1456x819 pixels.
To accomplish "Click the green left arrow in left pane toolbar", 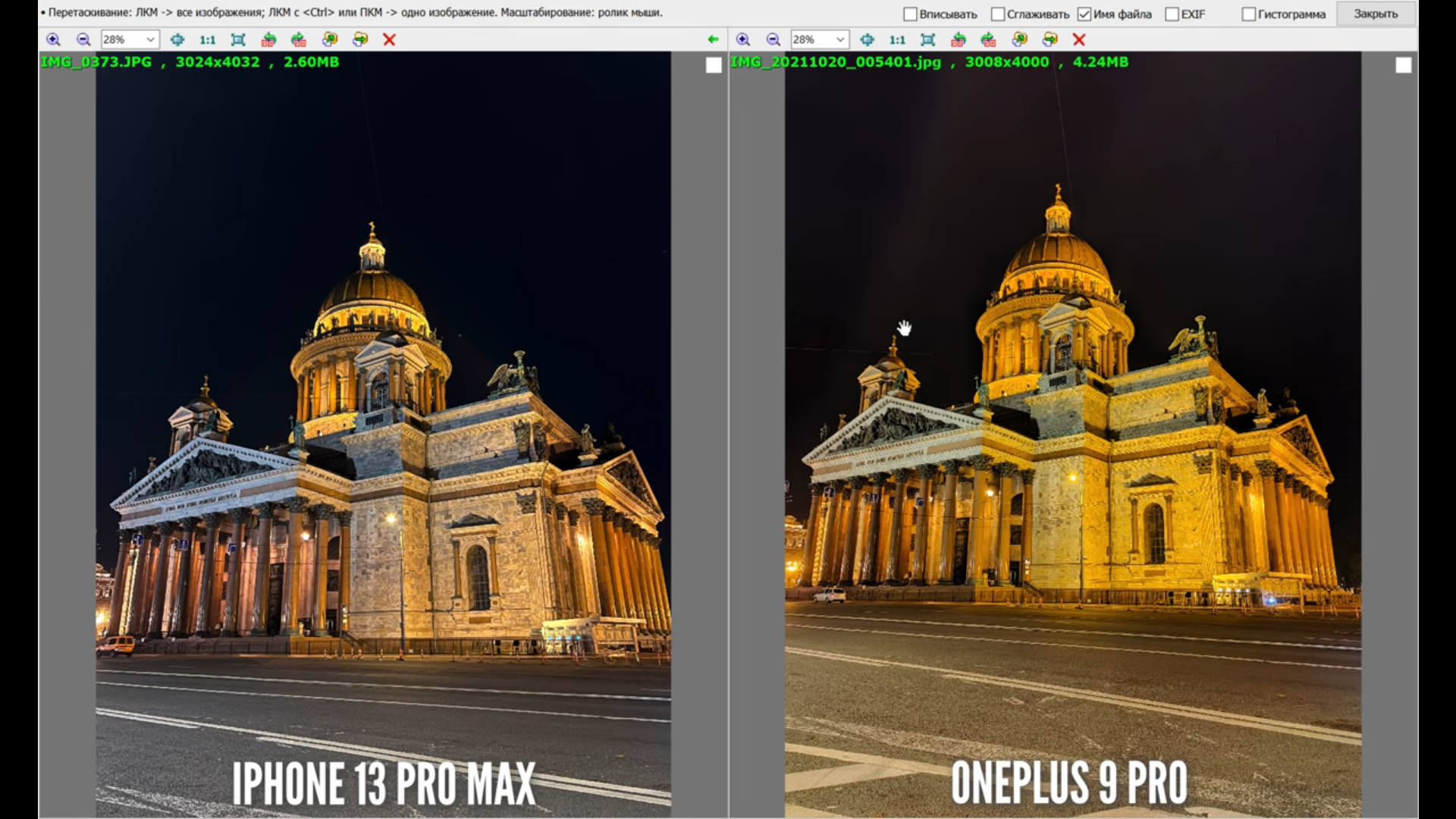I will pyautogui.click(x=713, y=39).
